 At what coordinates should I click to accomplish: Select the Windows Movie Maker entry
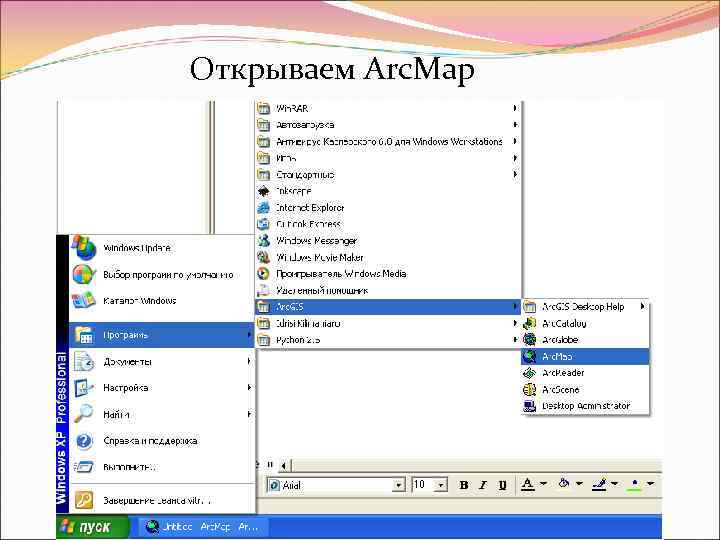(x=388, y=257)
